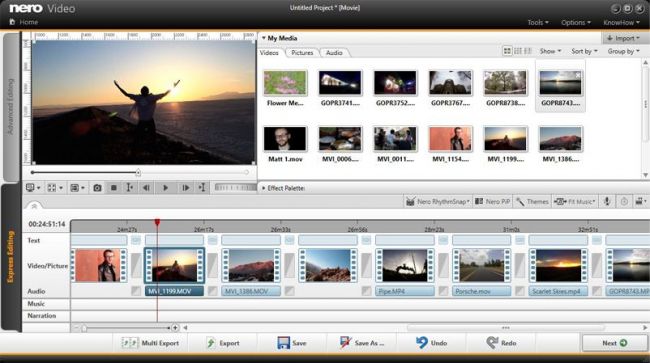The width and height of the screenshot is (650, 363).
Task: Step back one frame
Action: pyautogui.click(x=146, y=188)
